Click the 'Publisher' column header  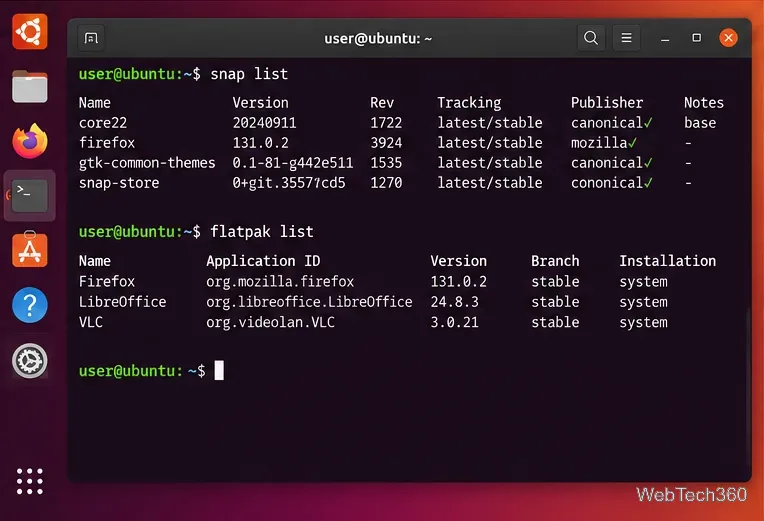[607, 103]
